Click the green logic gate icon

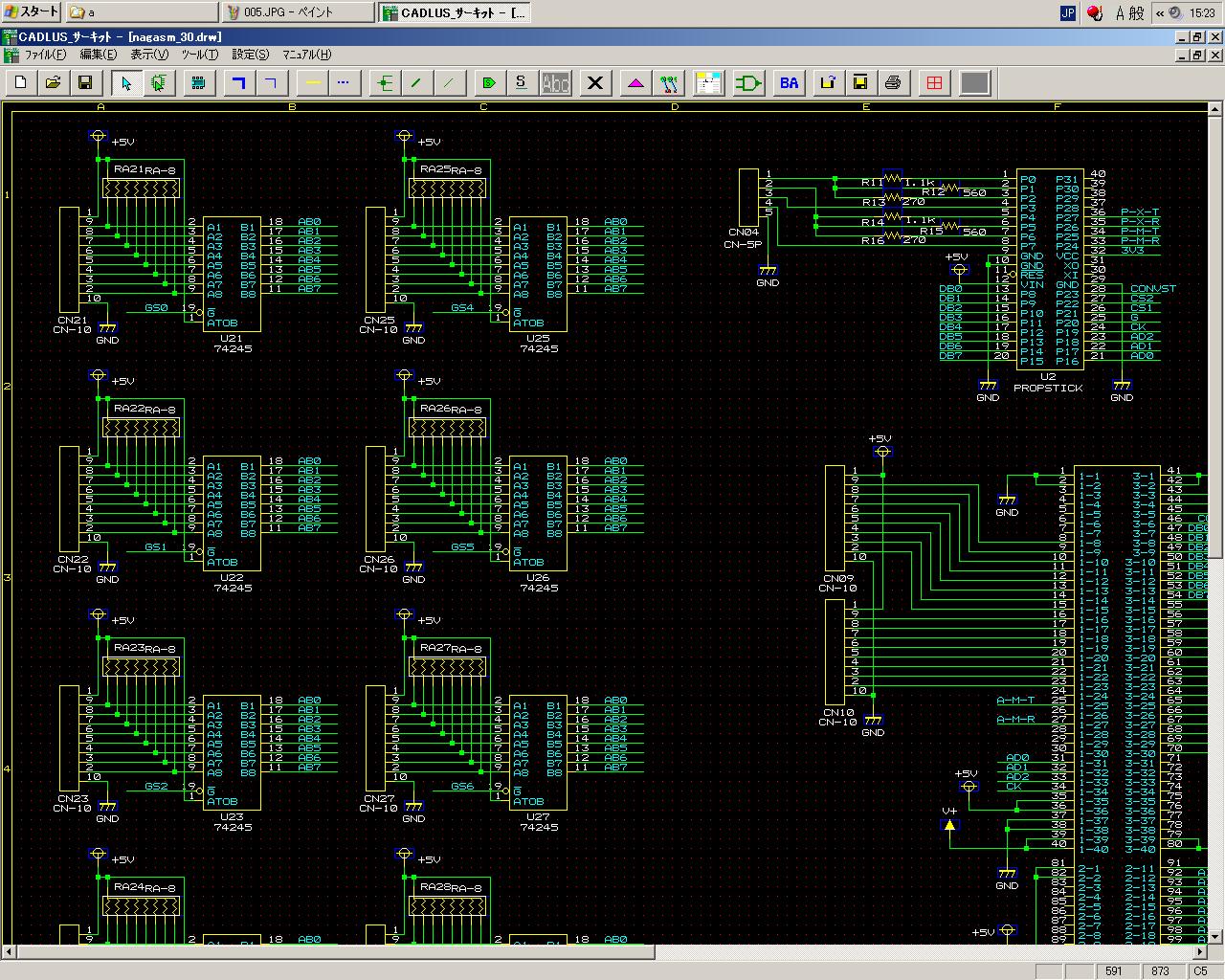[x=748, y=83]
